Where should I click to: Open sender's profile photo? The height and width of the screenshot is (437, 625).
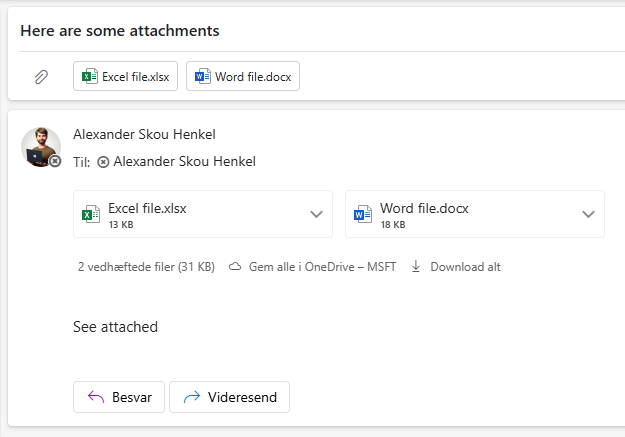tap(41, 147)
